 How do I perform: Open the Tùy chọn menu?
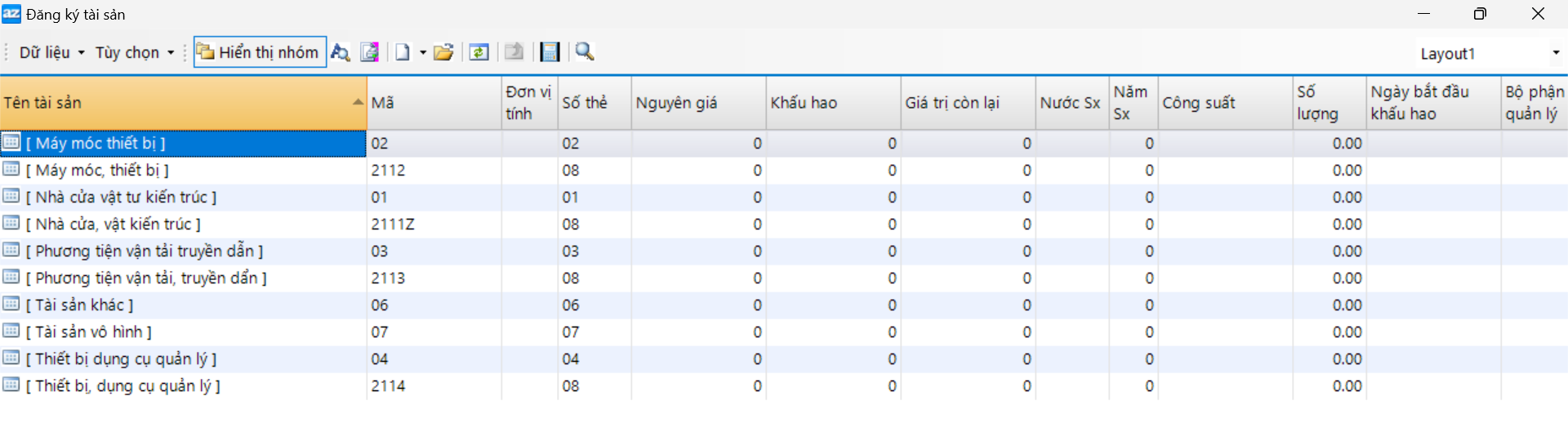pos(135,52)
